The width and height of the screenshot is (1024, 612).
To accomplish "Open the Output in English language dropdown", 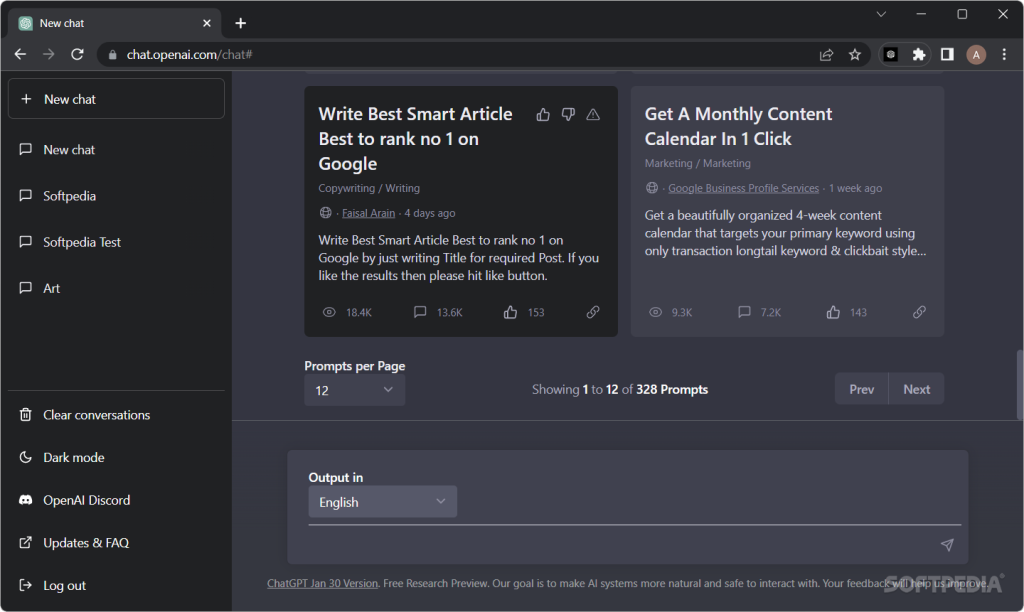I will (382, 502).
